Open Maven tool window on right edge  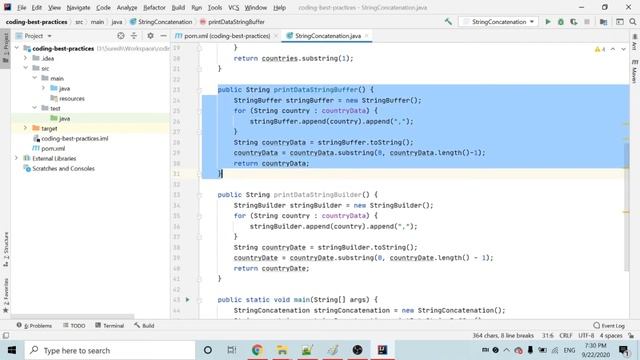click(635, 72)
